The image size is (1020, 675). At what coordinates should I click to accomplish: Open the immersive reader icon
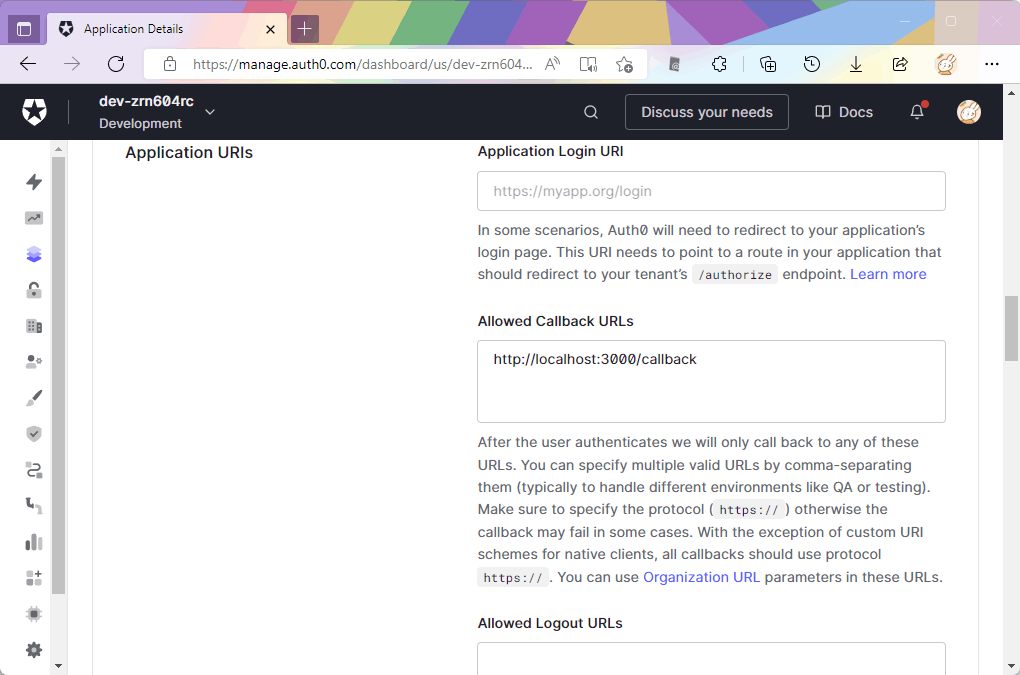tap(588, 64)
